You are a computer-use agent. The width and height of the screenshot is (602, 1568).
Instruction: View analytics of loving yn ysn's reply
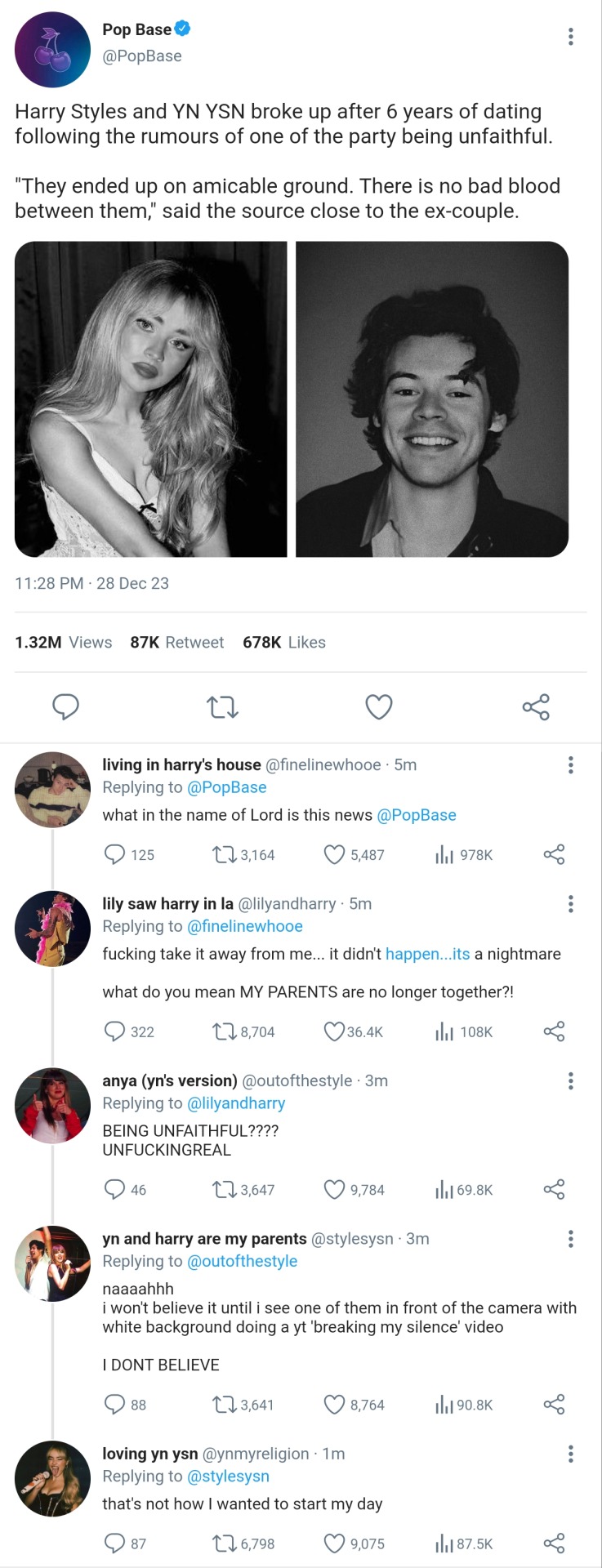[444, 1543]
